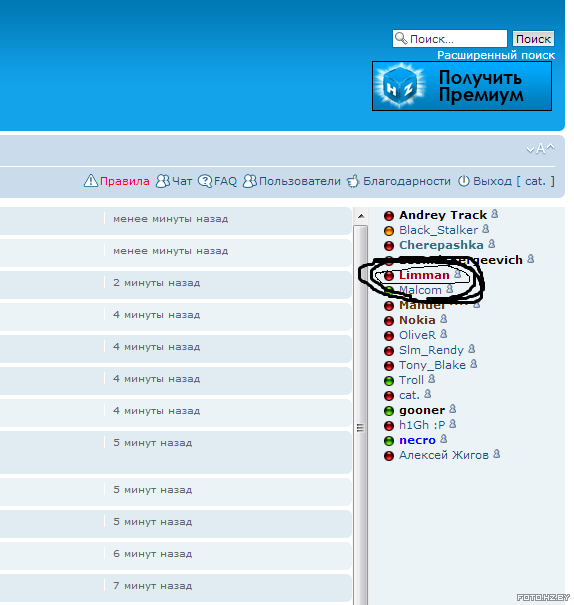Open the FAQ menu item
This screenshot has height=605, width=574.
pyautogui.click(x=217, y=181)
